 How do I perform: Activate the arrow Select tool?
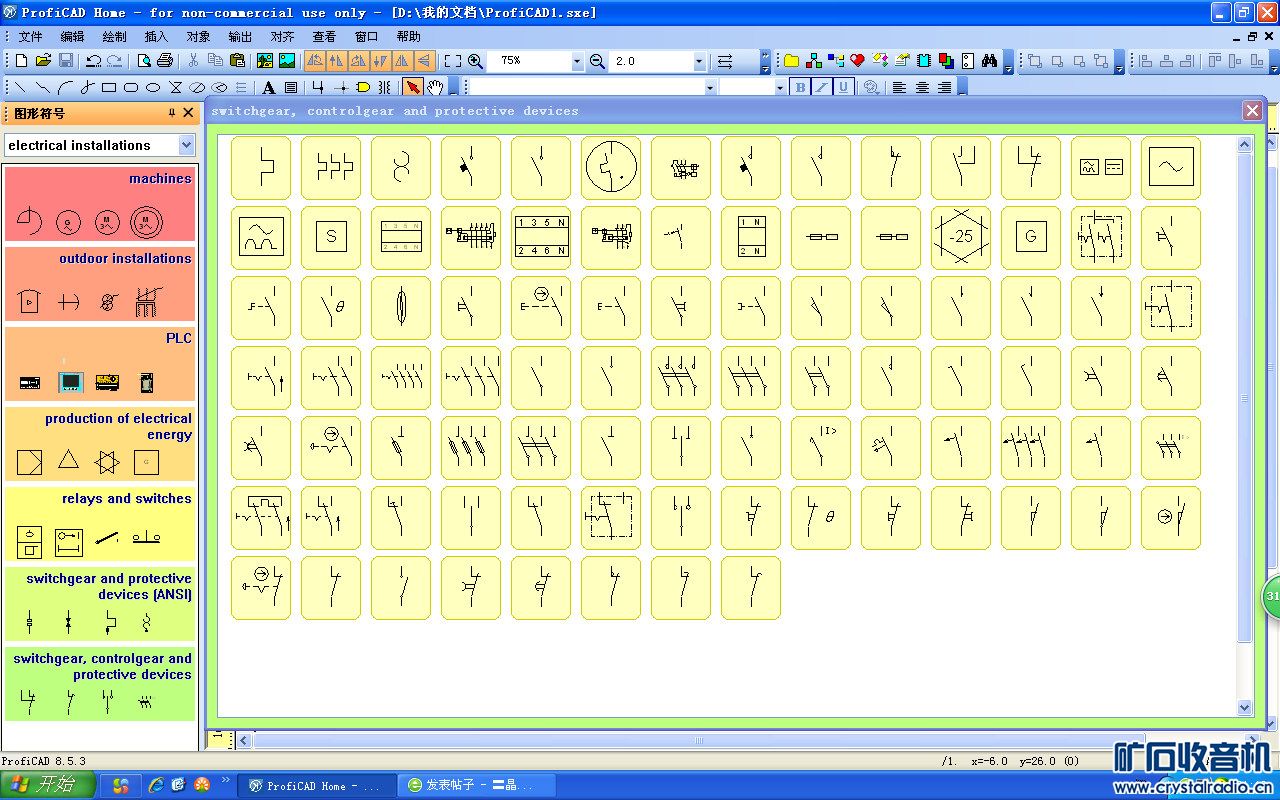[x=412, y=87]
